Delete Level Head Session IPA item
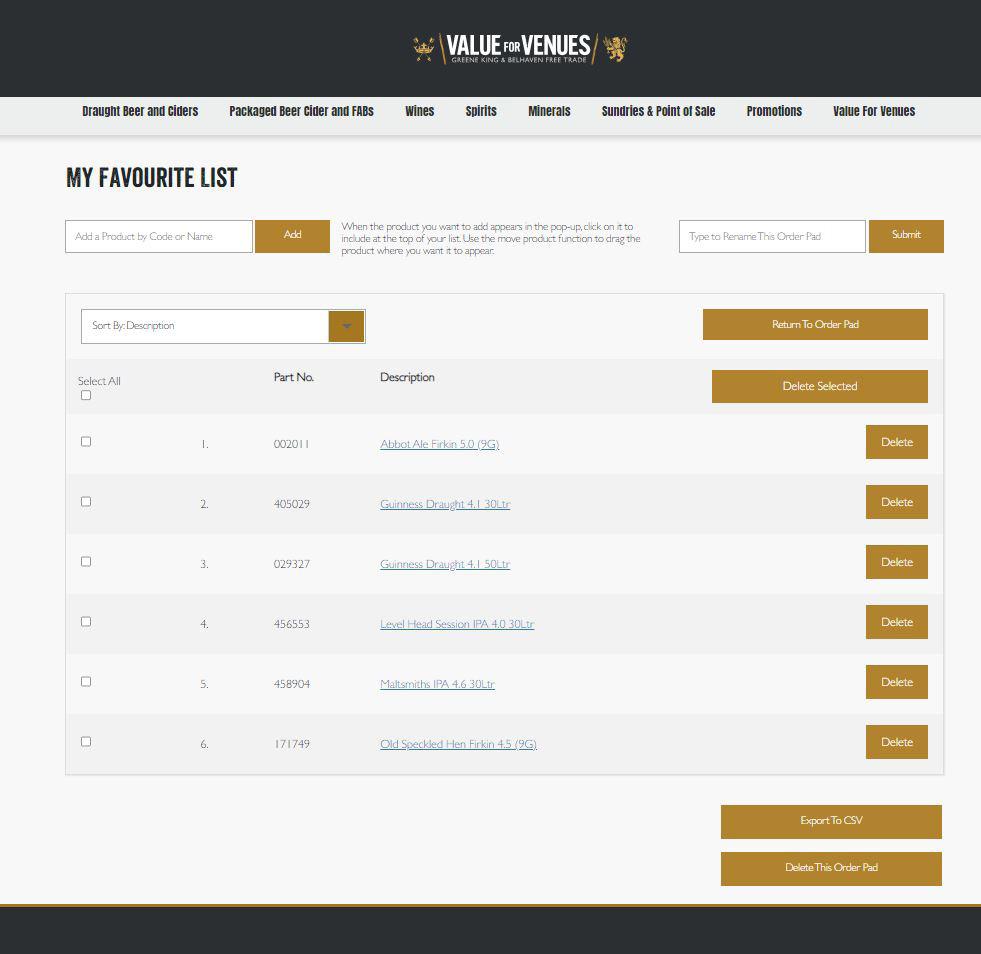 coord(897,622)
